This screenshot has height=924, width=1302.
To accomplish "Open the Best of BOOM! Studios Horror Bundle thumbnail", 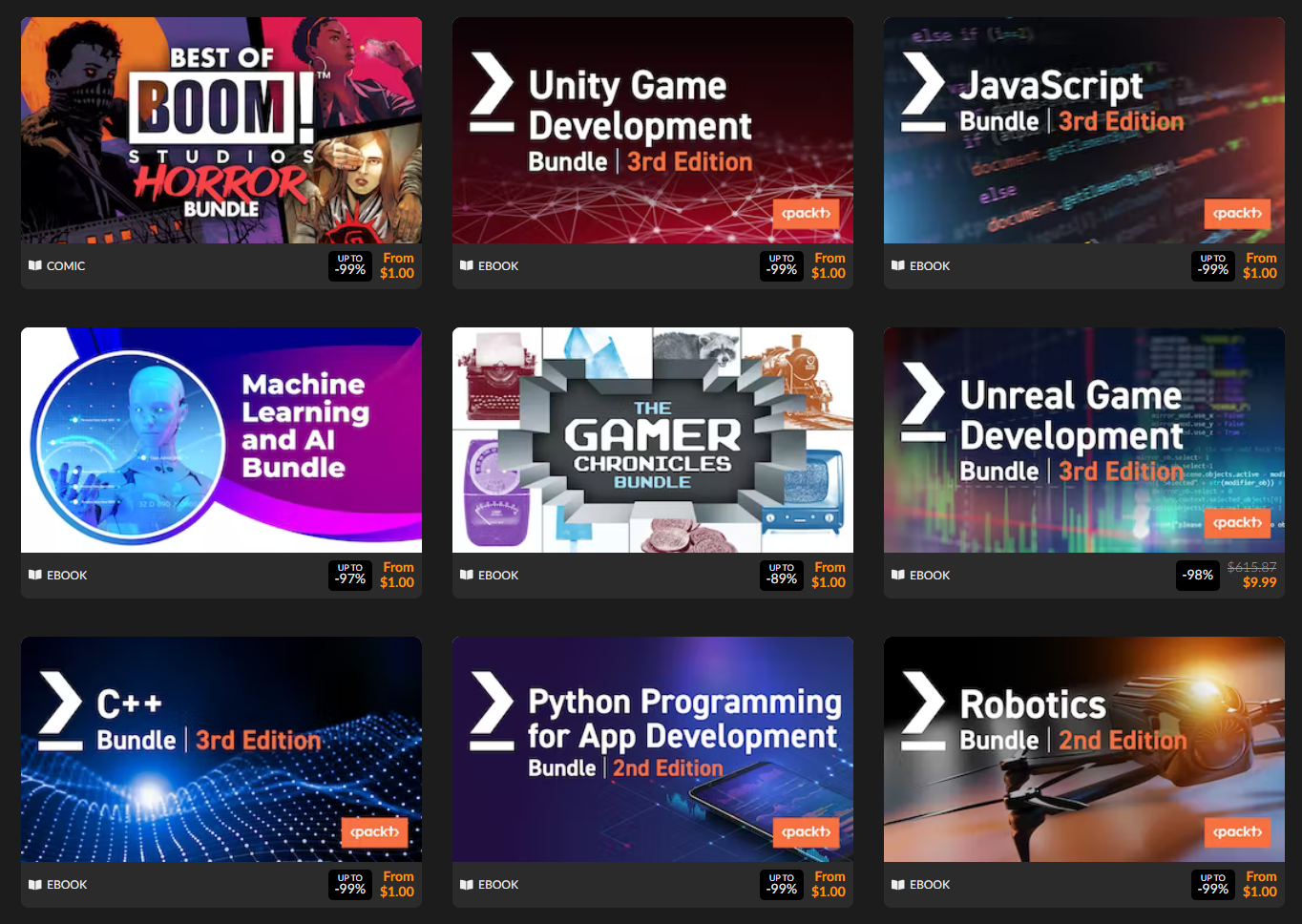I will point(221,130).
